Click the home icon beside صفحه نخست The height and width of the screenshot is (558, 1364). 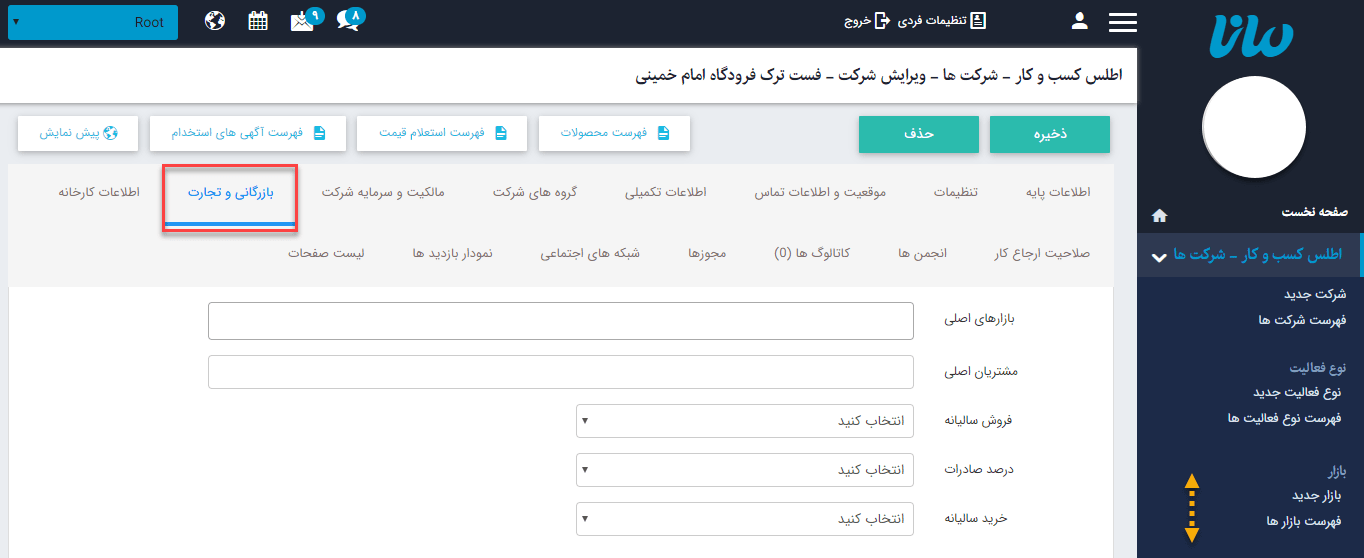click(1160, 215)
